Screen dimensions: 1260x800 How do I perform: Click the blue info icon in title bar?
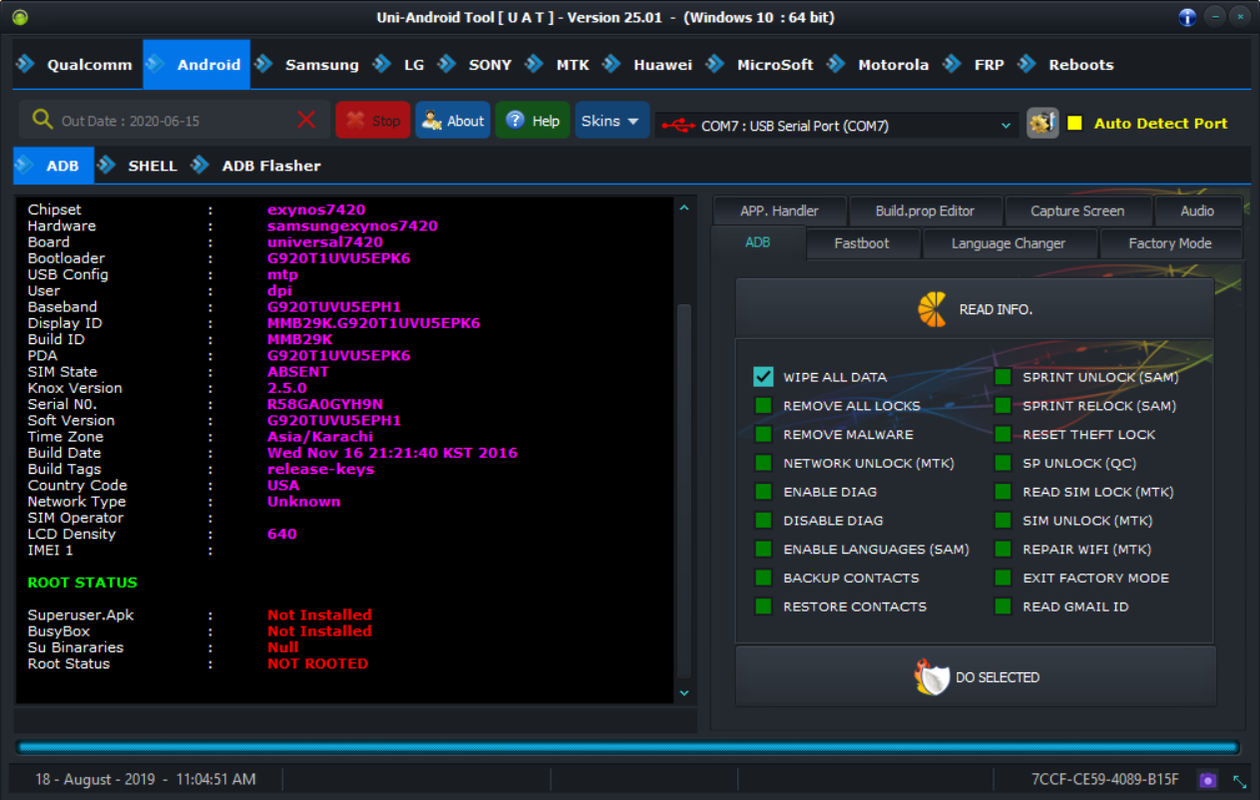pos(1187,17)
